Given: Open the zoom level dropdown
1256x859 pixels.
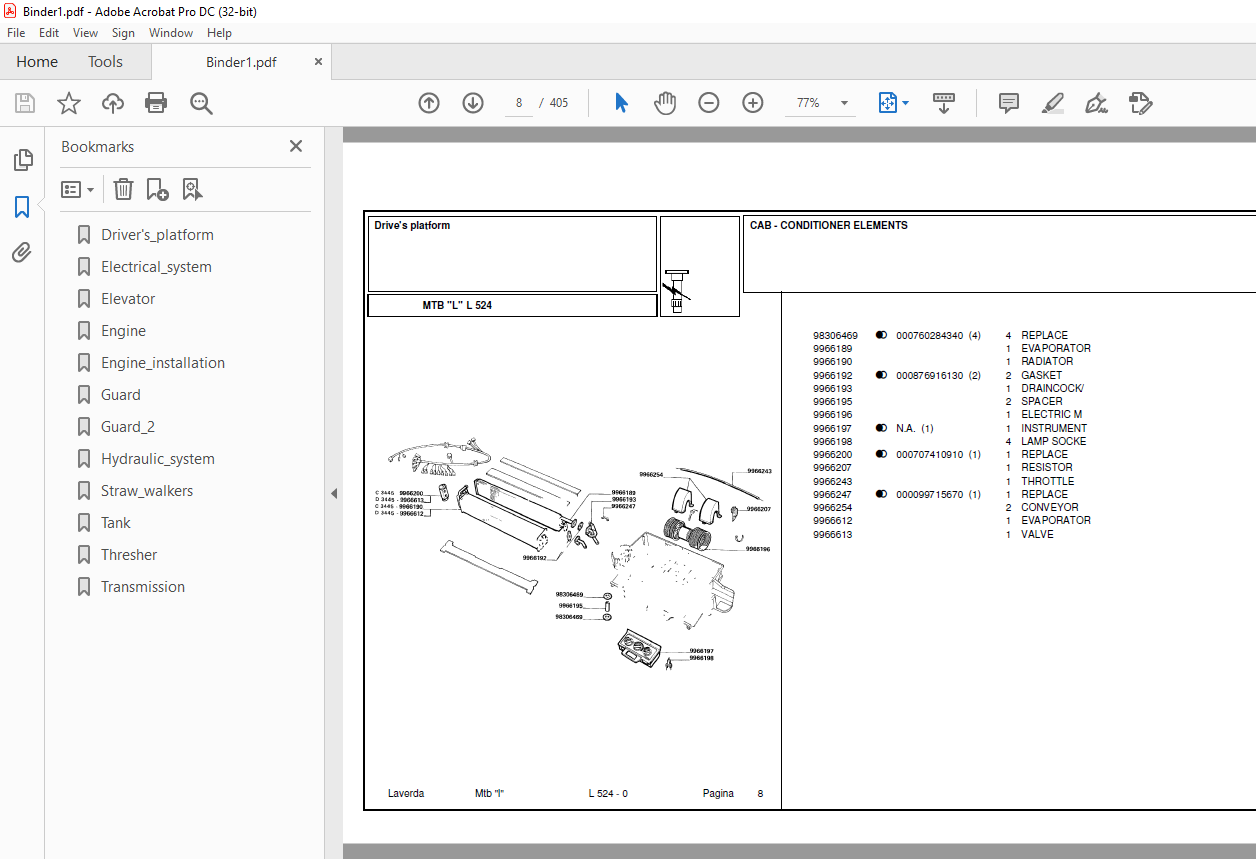Looking at the screenshot, I should [x=844, y=103].
